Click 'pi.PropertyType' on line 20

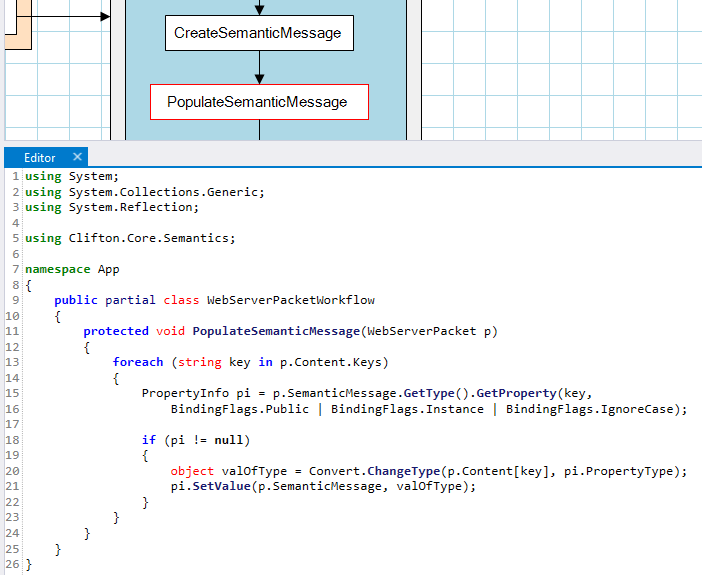618,471
